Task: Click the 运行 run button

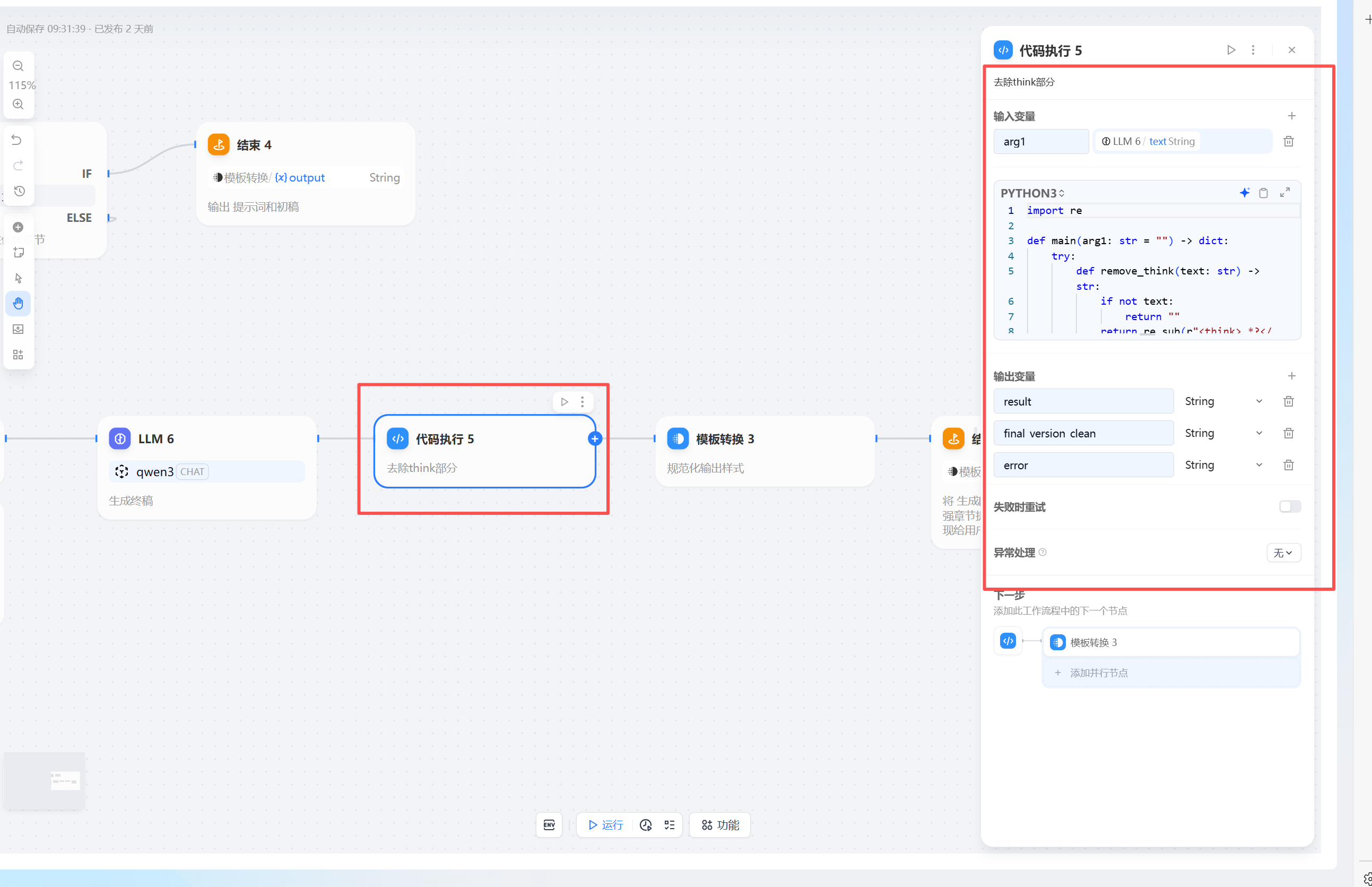Action: 605,825
